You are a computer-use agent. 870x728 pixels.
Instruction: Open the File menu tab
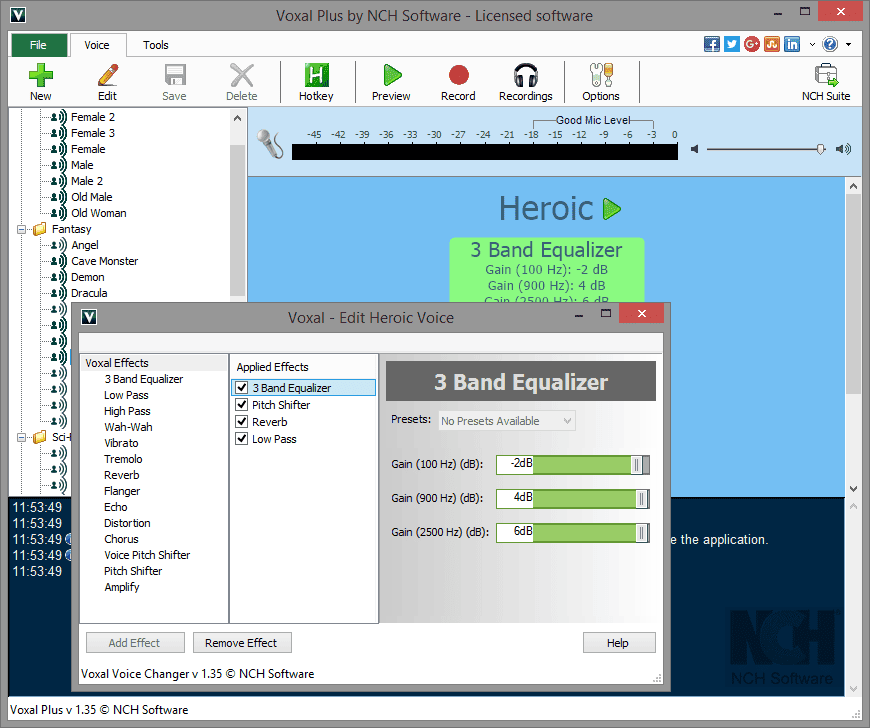38,45
